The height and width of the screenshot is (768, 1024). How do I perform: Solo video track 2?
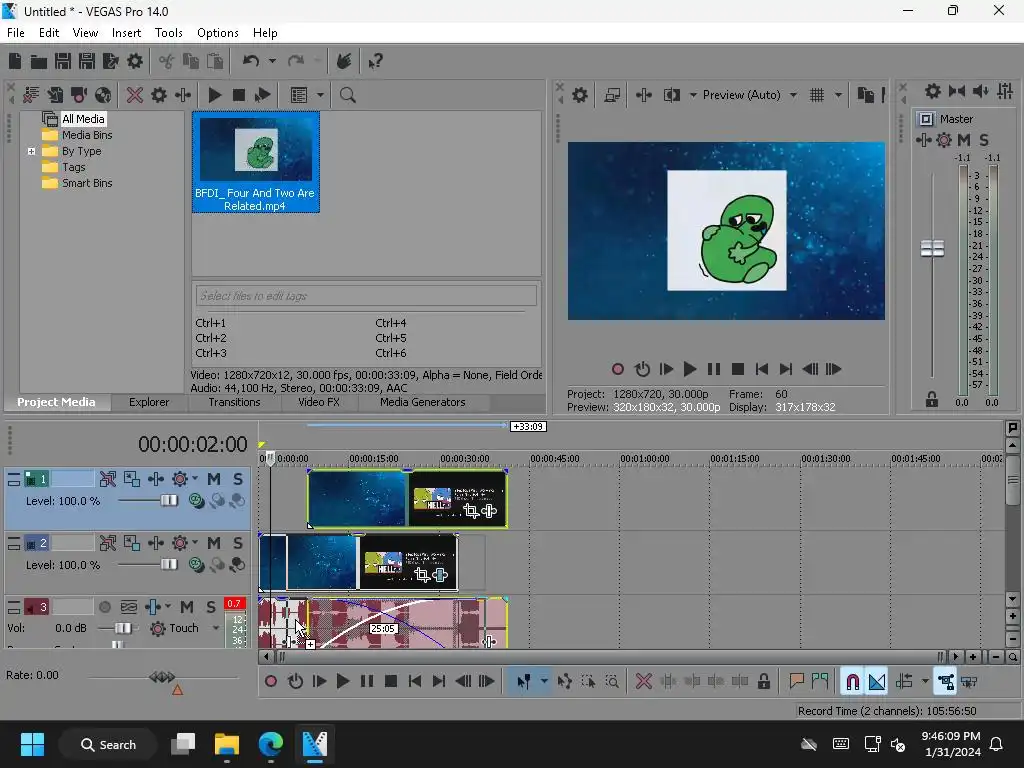coord(238,543)
